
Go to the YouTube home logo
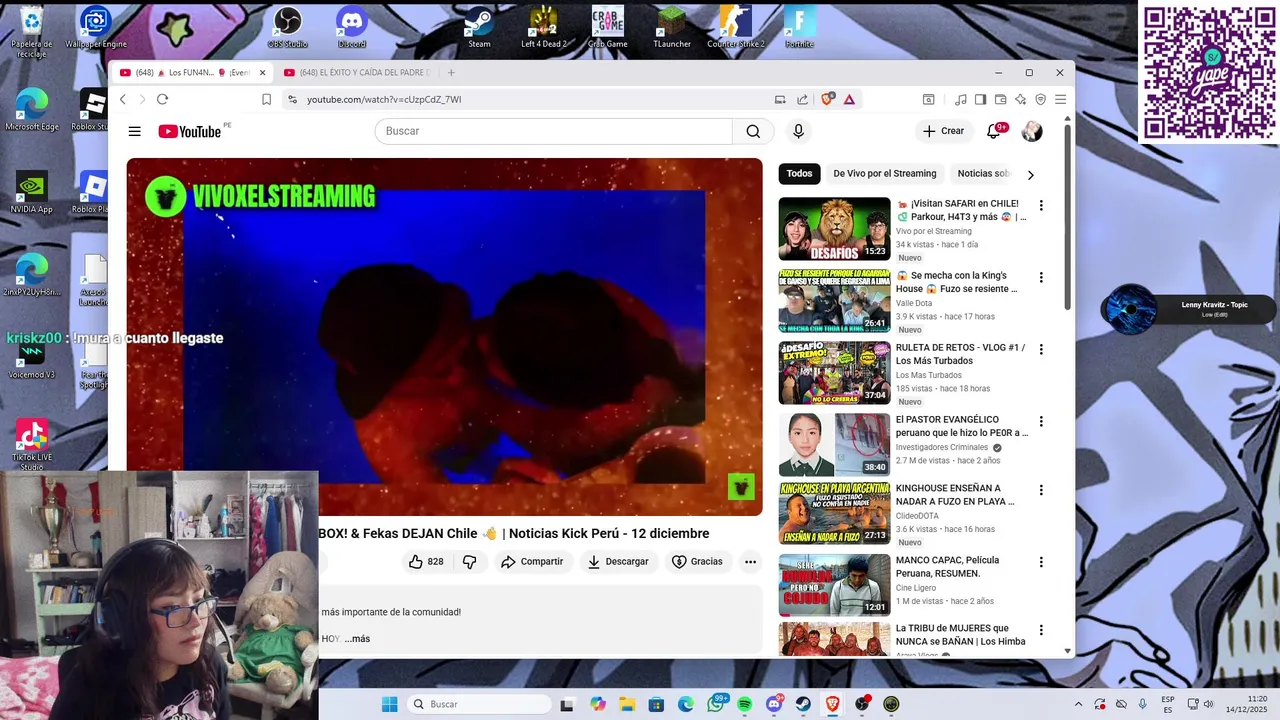(189, 131)
